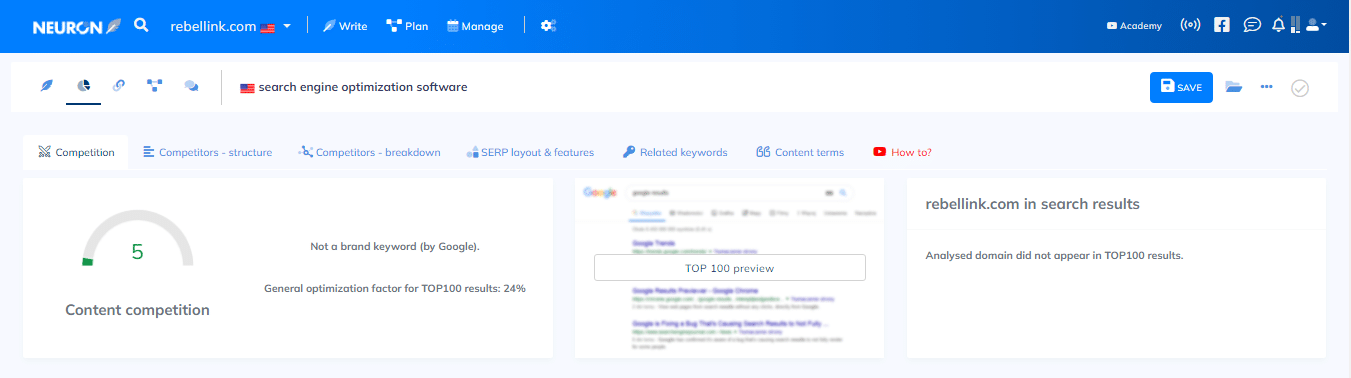Open the Content terms tab
The image size is (1351, 378).
pyautogui.click(x=800, y=152)
